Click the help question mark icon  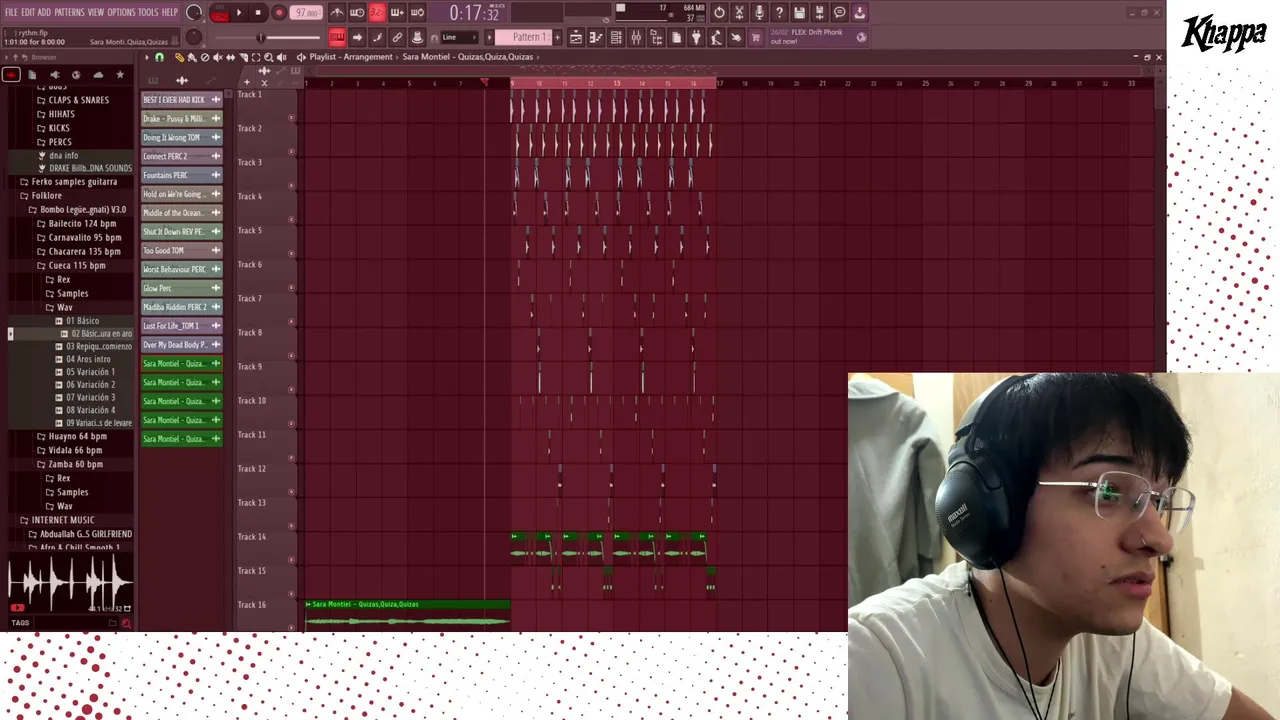(779, 12)
